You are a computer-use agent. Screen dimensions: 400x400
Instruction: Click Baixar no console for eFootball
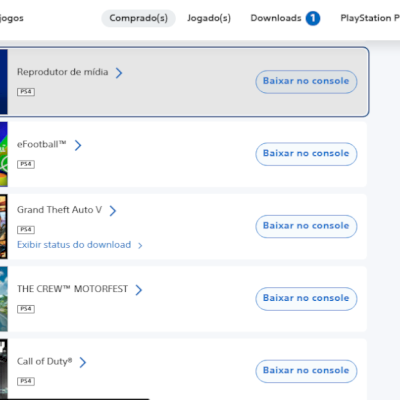pos(306,154)
